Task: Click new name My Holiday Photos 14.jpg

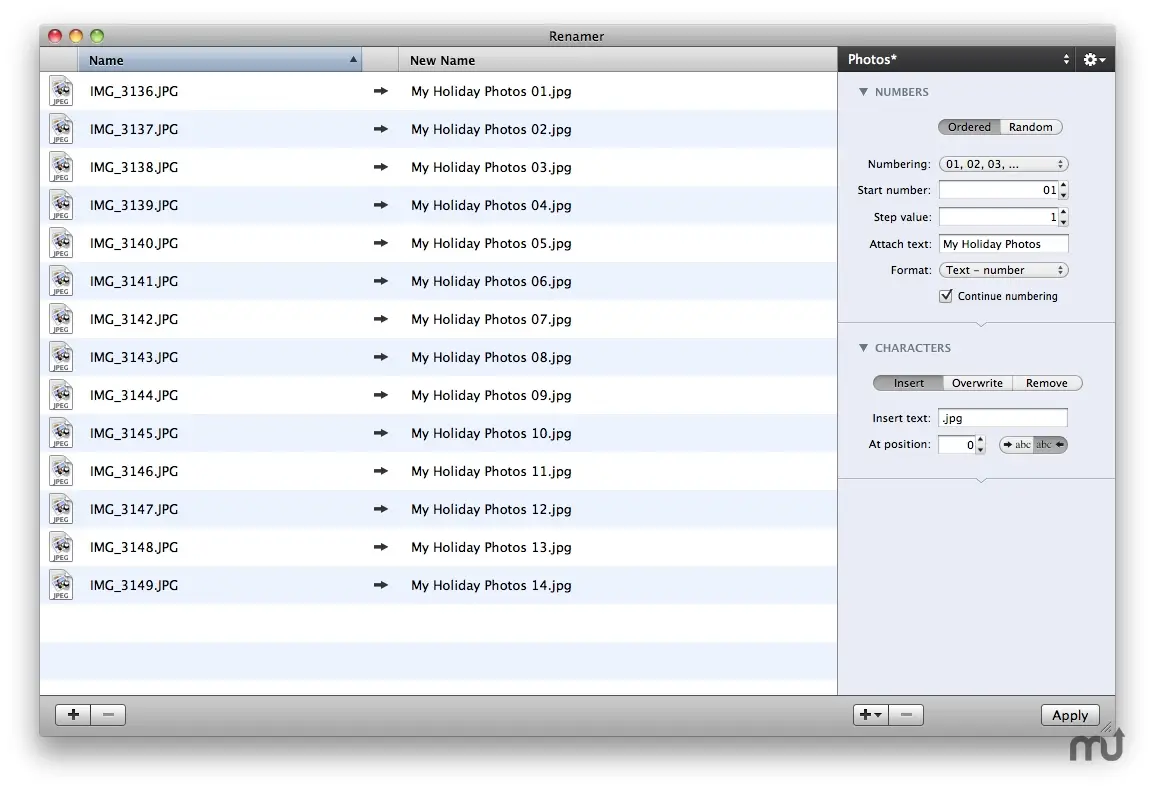Action: click(x=491, y=585)
